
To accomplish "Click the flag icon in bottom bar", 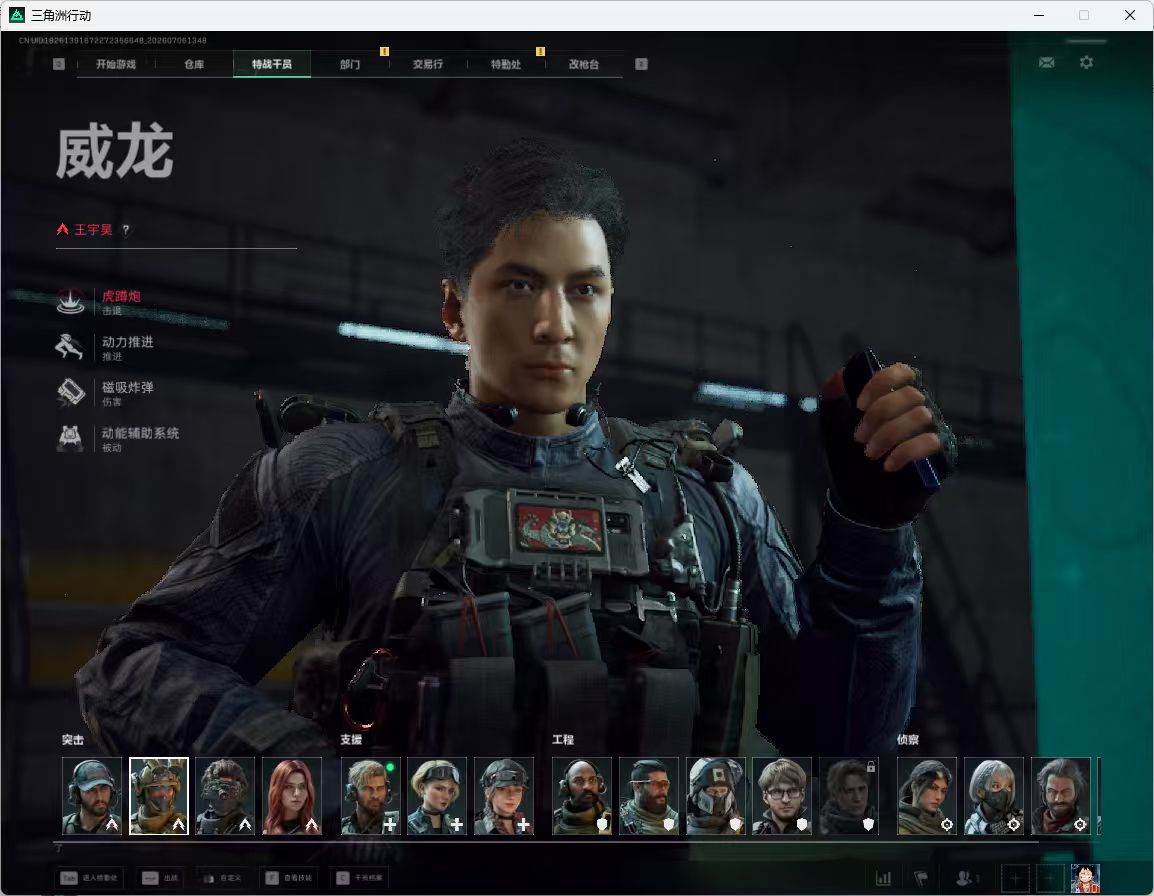I will click(921, 878).
